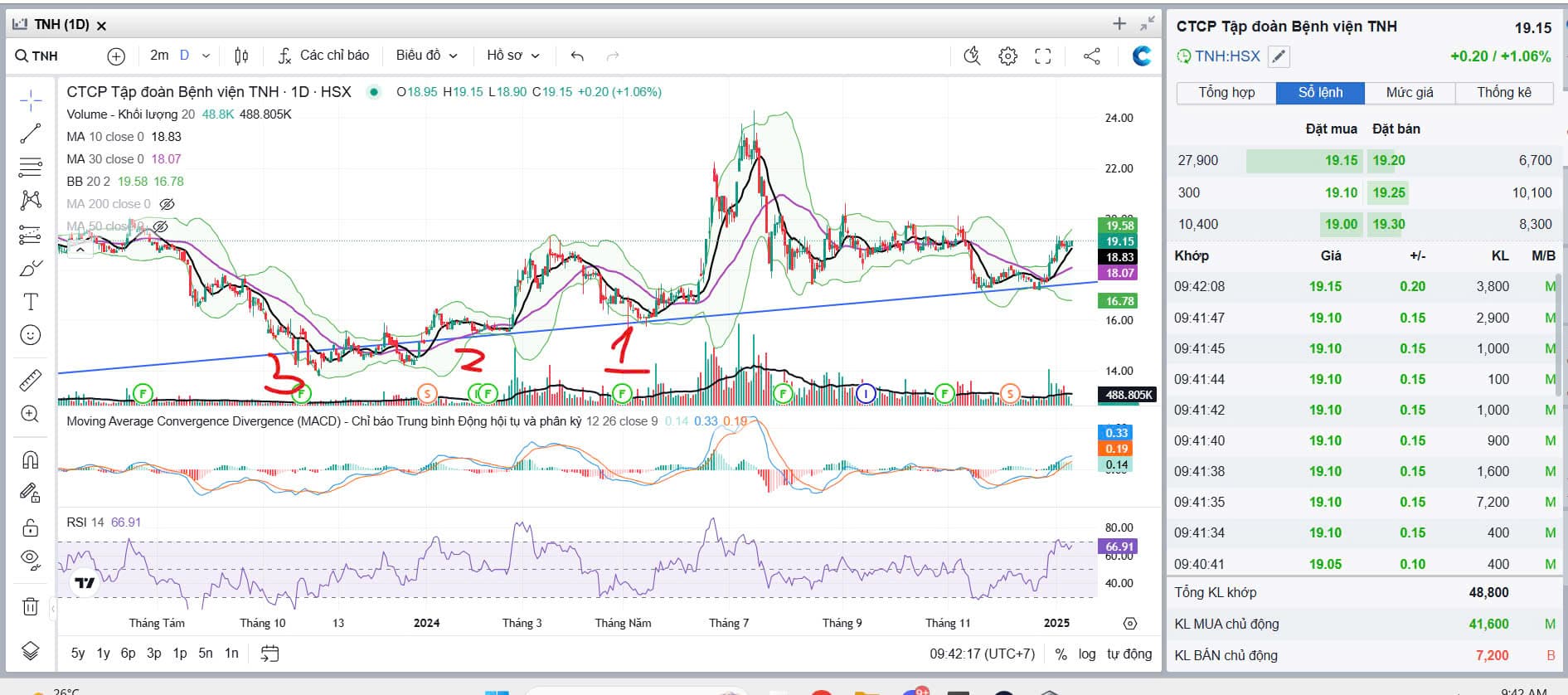This screenshot has height=695, width=1568.
Task: Select the crosshair cursor tool
Action: [x=31, y=101]
